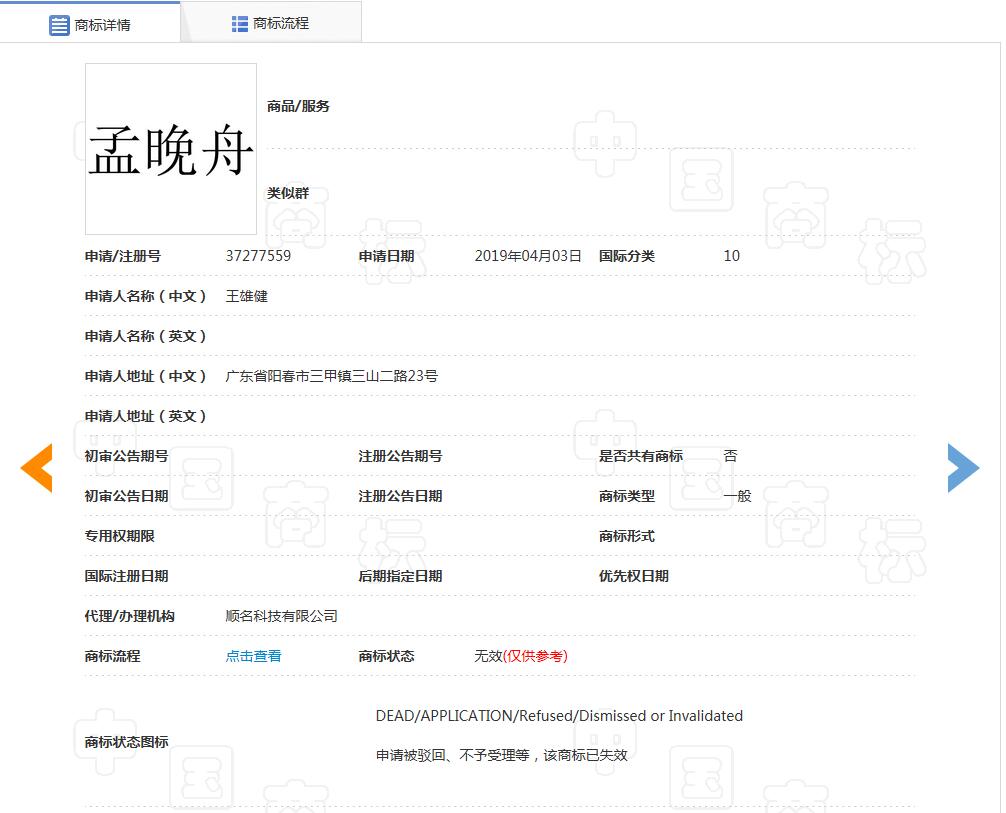Open the 点击查看 trademark flow link
The width and height of the screenshot is (1006, 813).
[x=253, y=656]
